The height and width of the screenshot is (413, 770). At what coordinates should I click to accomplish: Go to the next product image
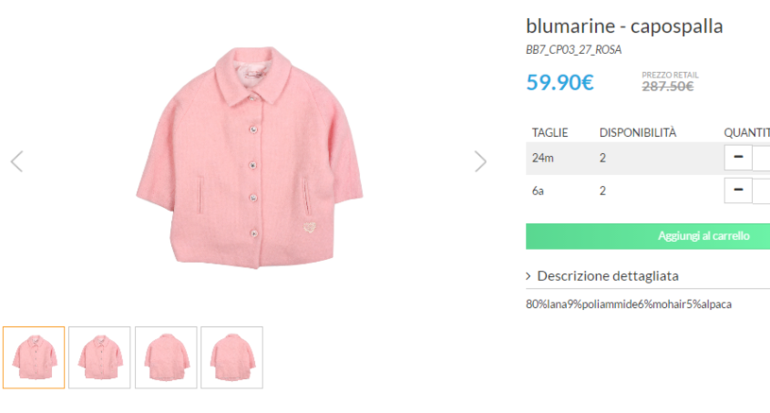(x=480, y=161)
